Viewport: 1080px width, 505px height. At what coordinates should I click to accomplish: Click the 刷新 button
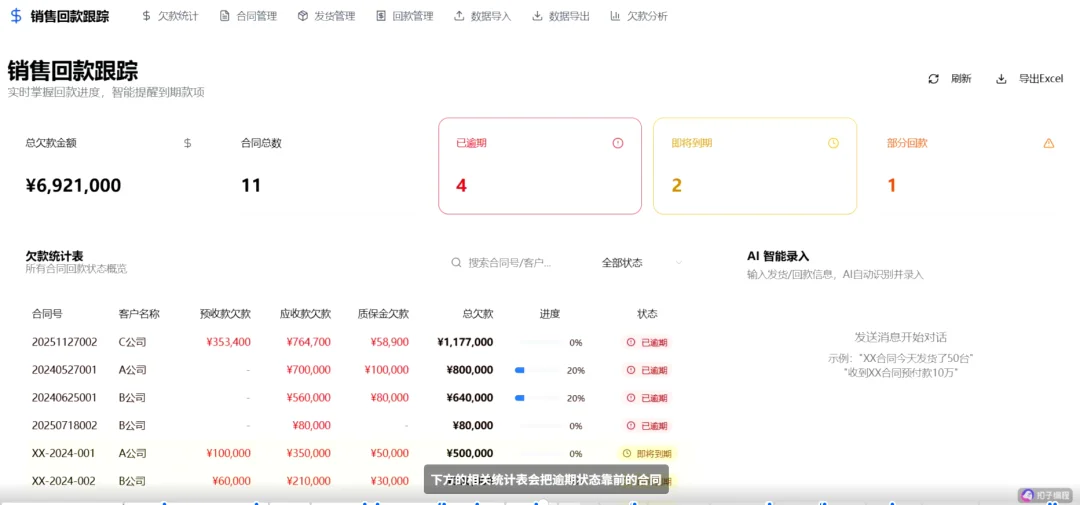pos(951,79)
